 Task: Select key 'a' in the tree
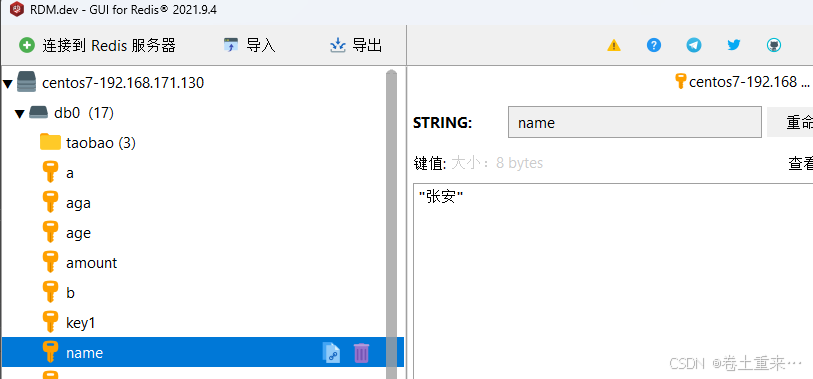[70, 173]
